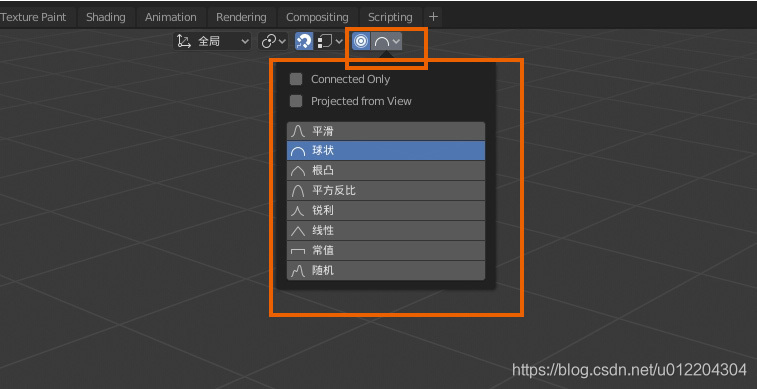Open the Rendering workspace tab
The width and height of the screenshot is (757, 389).
(241, 17)
